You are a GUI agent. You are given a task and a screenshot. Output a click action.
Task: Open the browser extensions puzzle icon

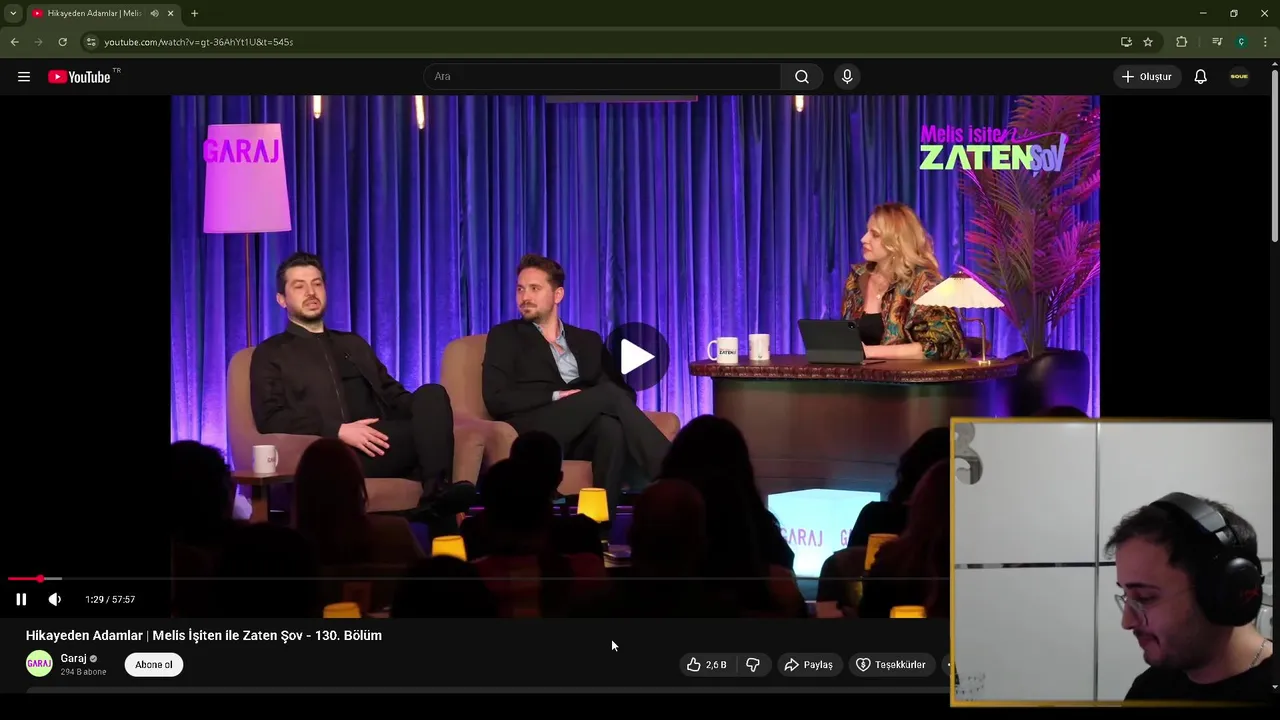coord(1181,42)
